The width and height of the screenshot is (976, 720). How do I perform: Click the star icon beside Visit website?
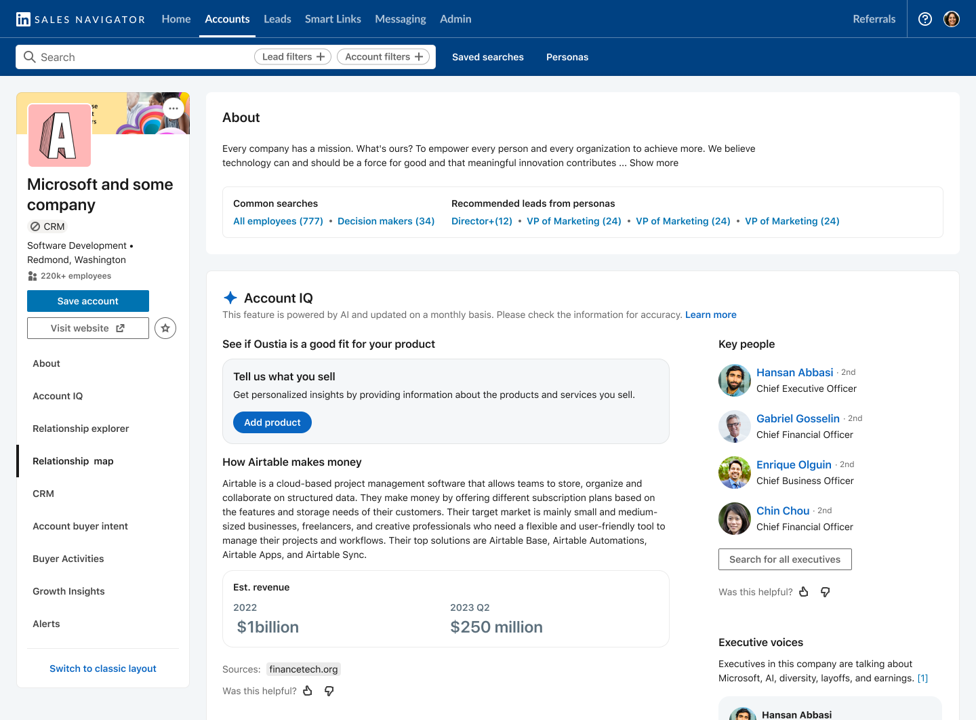point(165,328)
